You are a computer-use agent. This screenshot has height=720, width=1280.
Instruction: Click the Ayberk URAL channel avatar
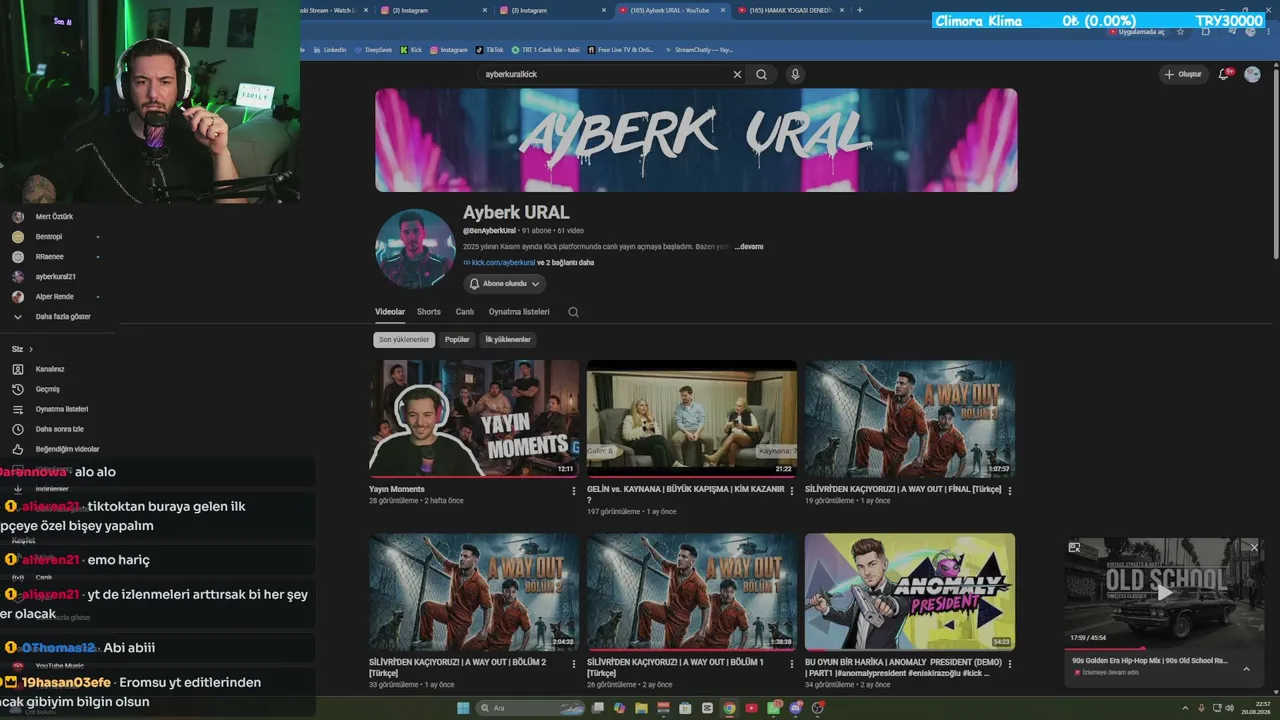(415, 249)
